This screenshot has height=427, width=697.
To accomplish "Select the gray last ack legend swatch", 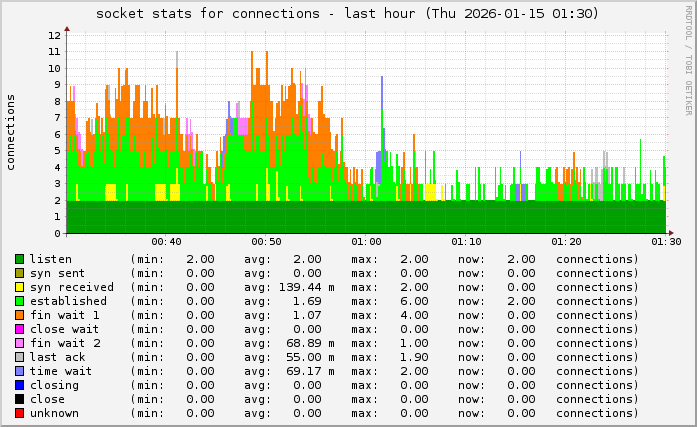I will click(19, 357).
